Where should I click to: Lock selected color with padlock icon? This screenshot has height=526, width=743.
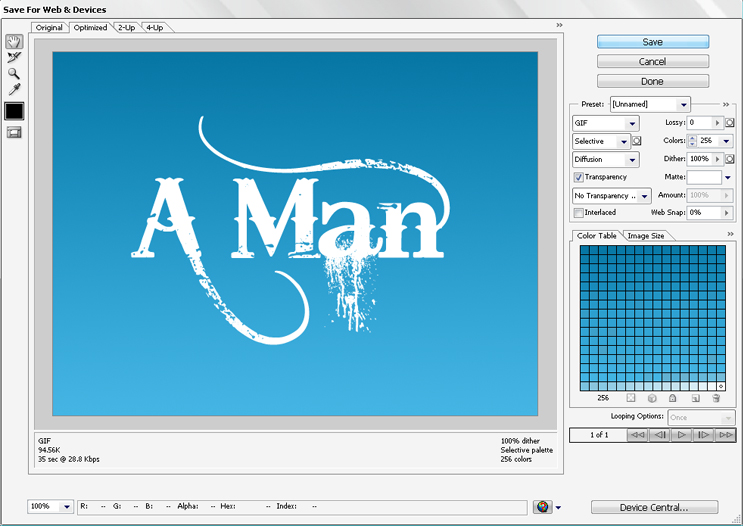673,398
